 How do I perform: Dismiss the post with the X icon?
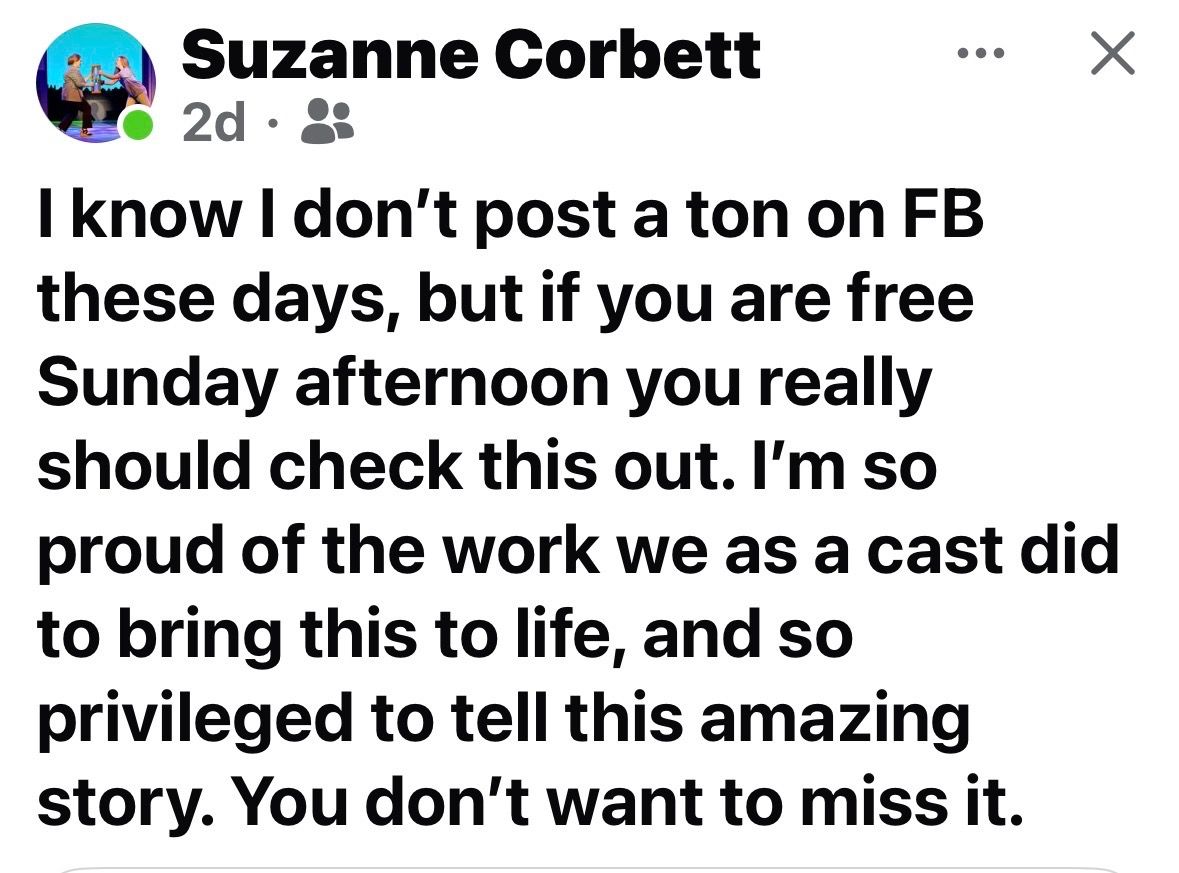[1112, 53]
